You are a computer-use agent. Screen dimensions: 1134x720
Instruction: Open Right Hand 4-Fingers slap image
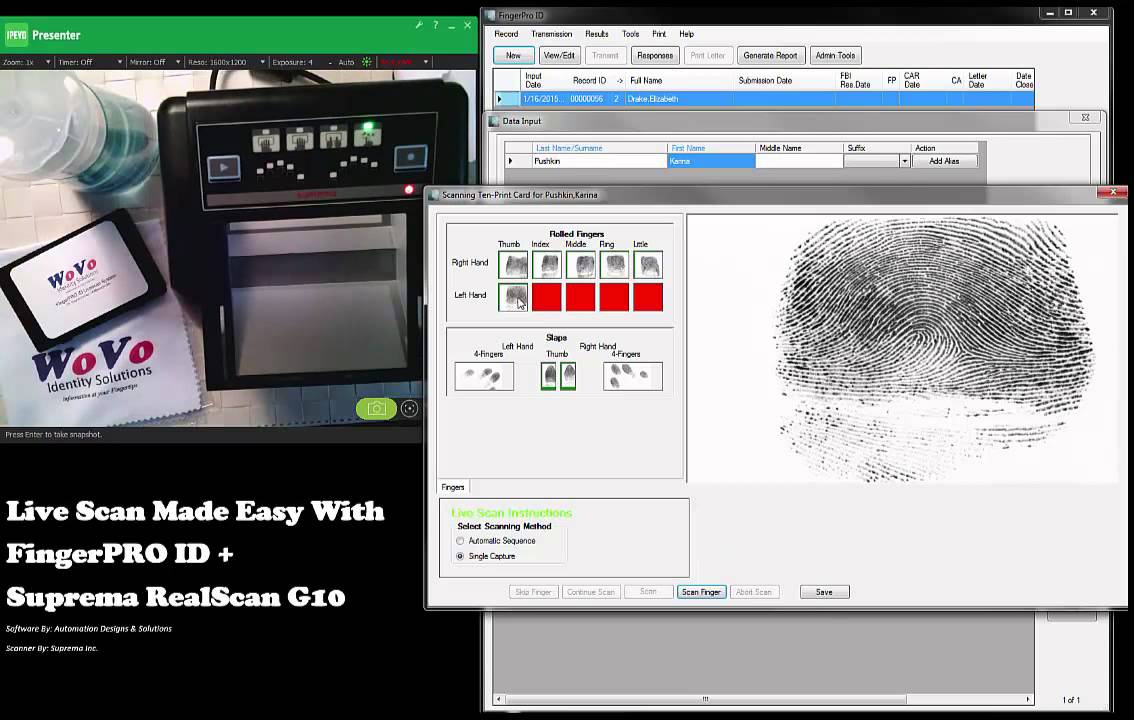(x=633, y=376)
